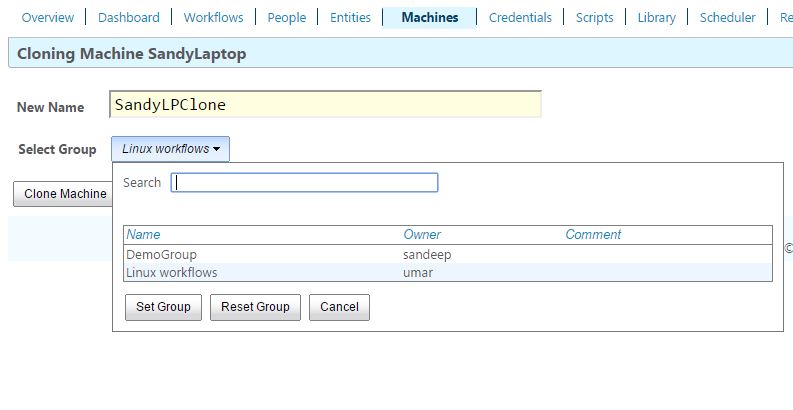Click the Reset Group button

[255, 307]
